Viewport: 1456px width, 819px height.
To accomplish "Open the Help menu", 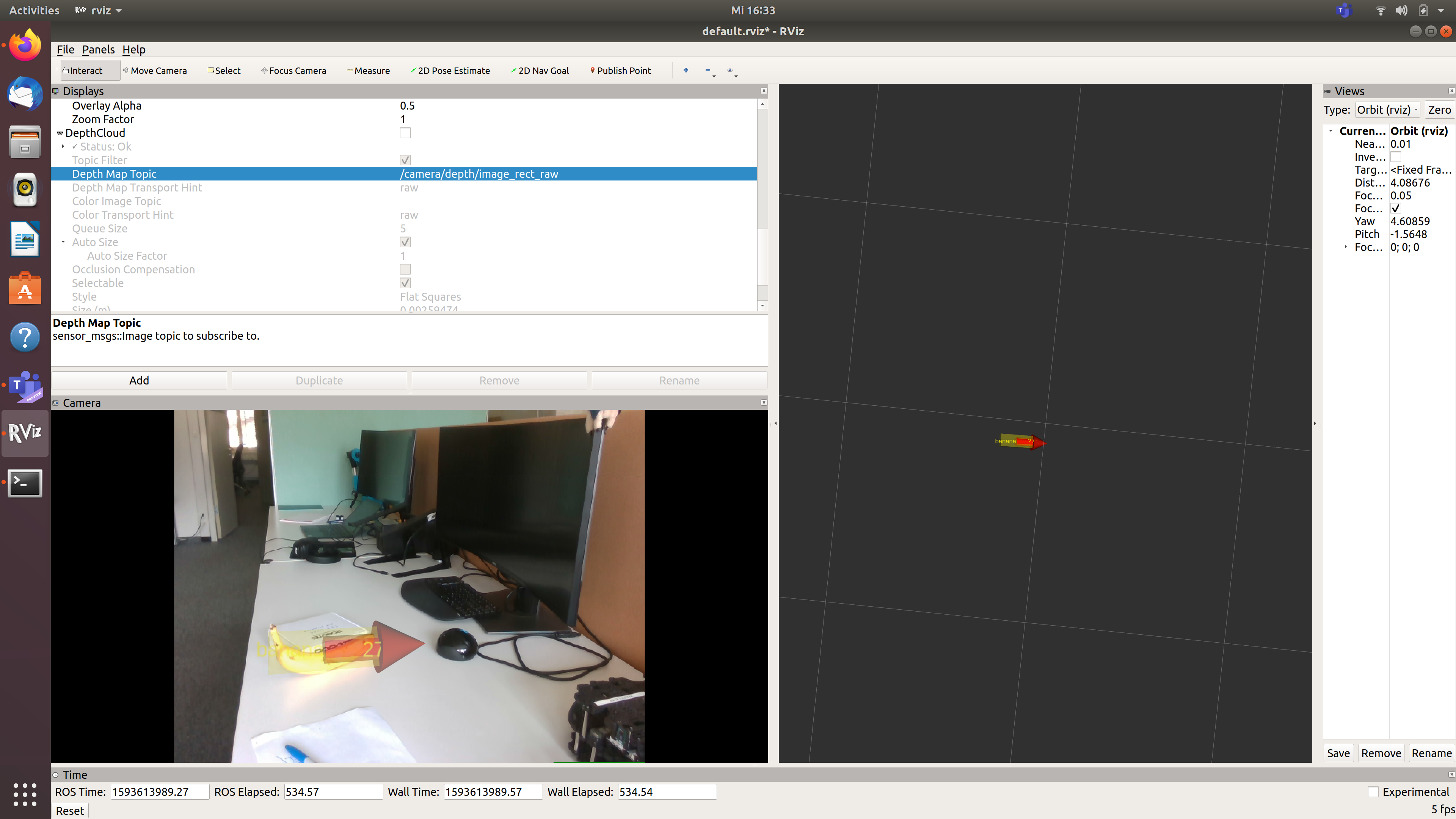I will (133, 50).
